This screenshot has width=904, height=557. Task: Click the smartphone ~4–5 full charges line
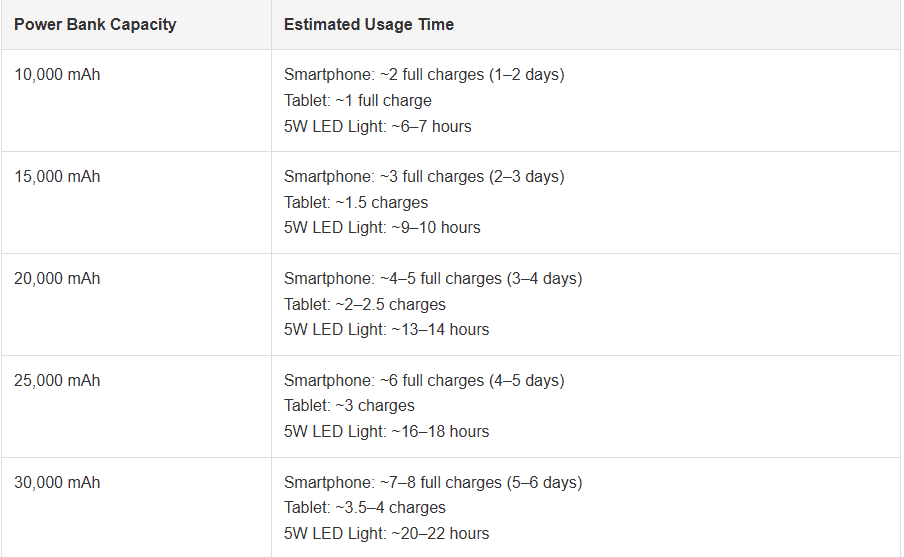(432, 279)
